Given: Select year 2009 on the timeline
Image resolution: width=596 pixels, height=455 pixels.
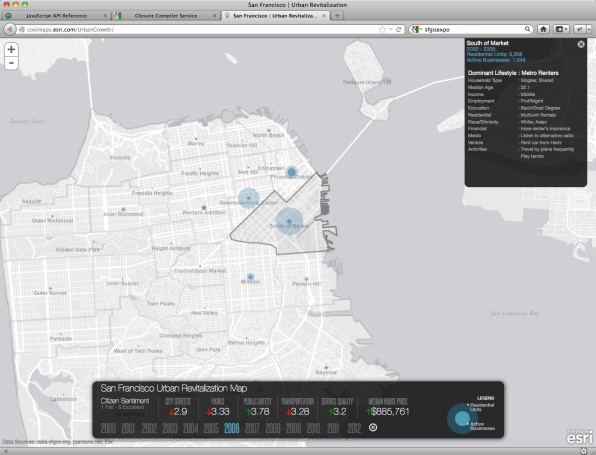Looking at the screenshot, I should (x=293, y=428).
